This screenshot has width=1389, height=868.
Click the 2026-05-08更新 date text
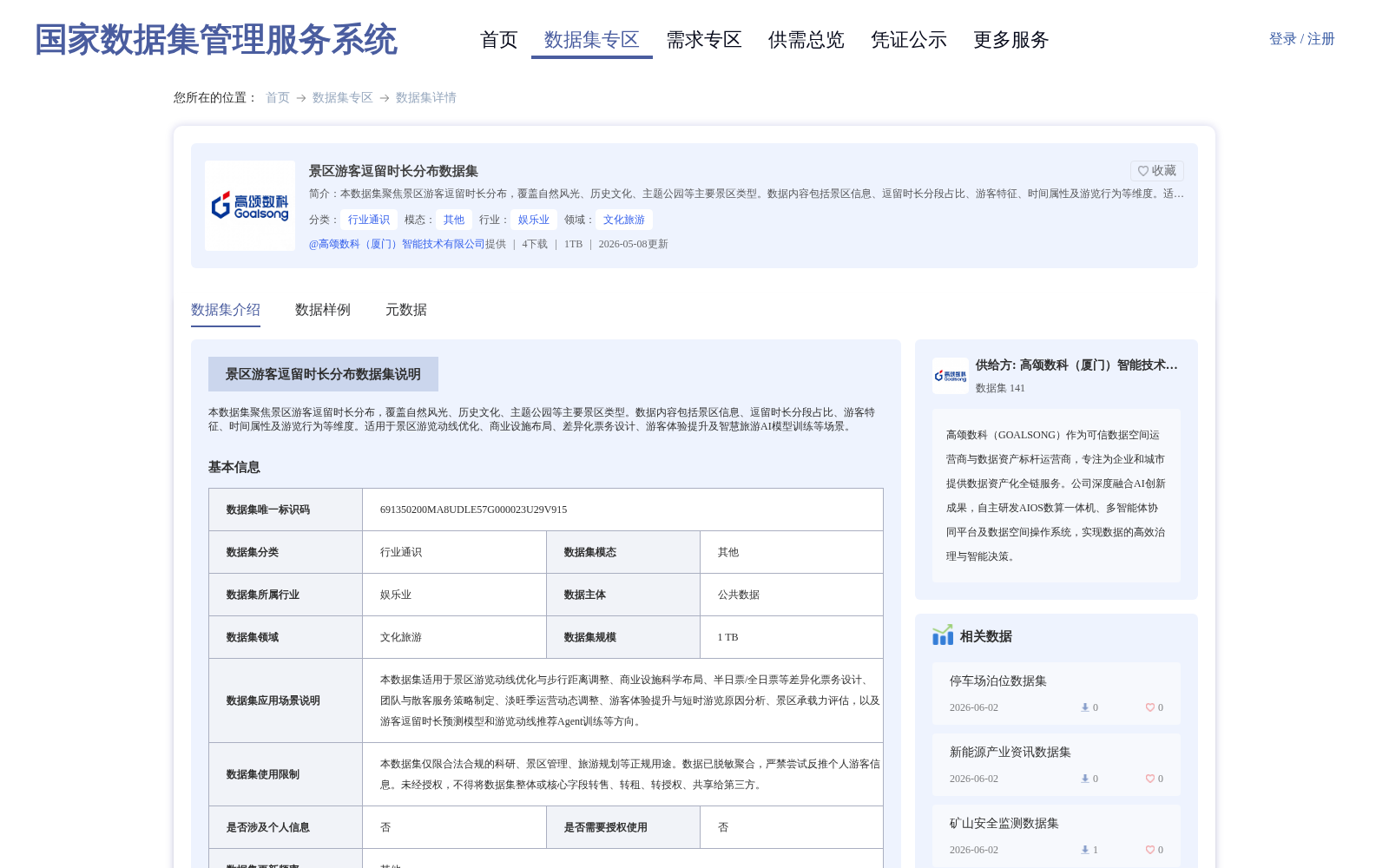click(x=634, y=244)
